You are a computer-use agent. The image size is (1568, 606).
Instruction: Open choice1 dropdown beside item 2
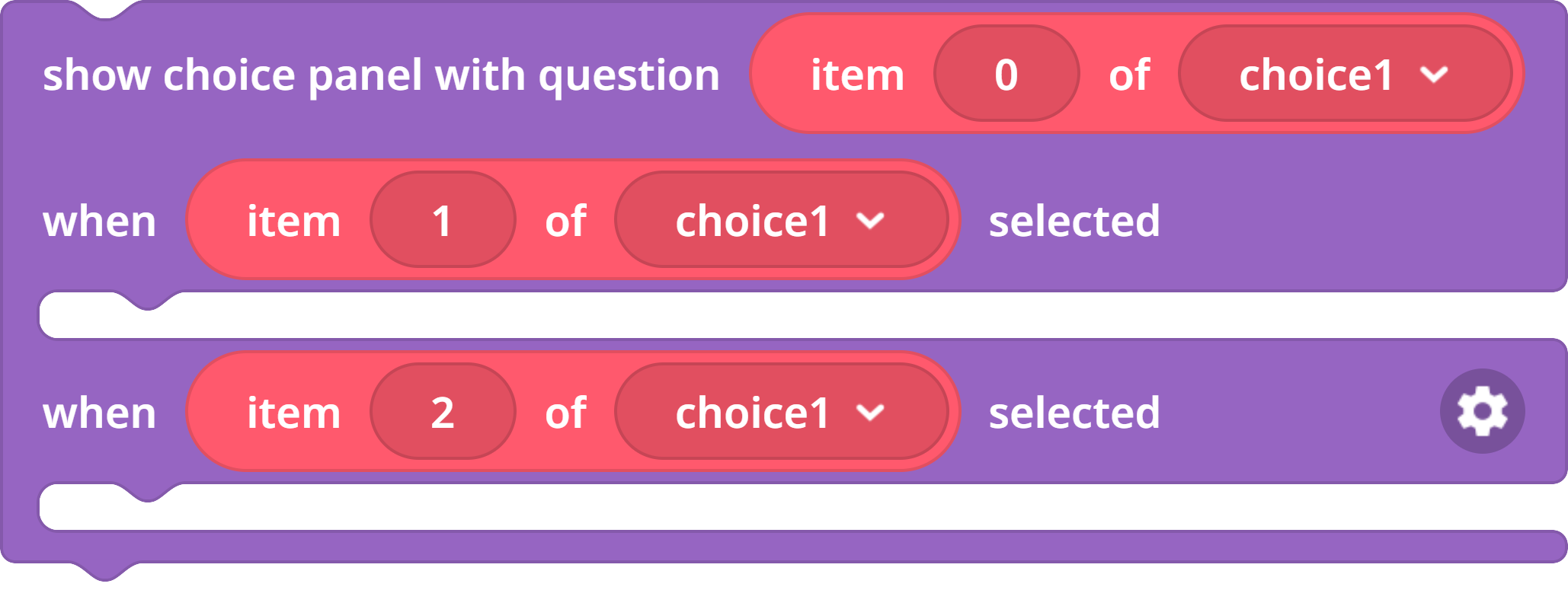(781, 412)
